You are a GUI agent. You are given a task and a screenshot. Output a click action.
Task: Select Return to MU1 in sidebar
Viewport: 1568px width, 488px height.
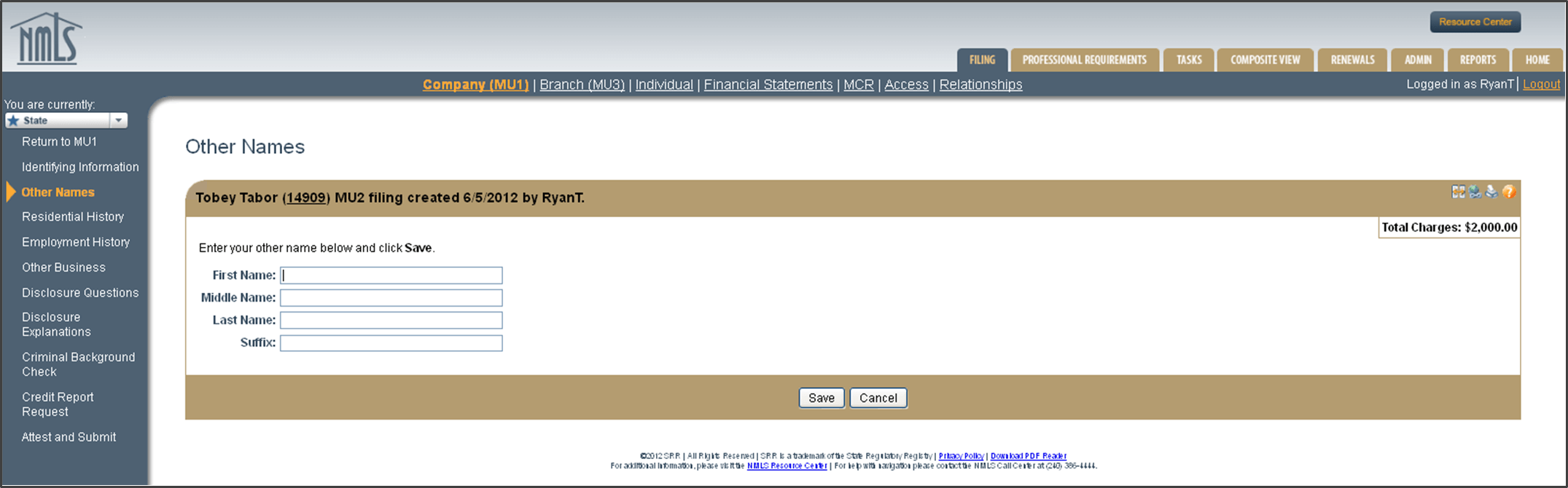pos(59,141)
